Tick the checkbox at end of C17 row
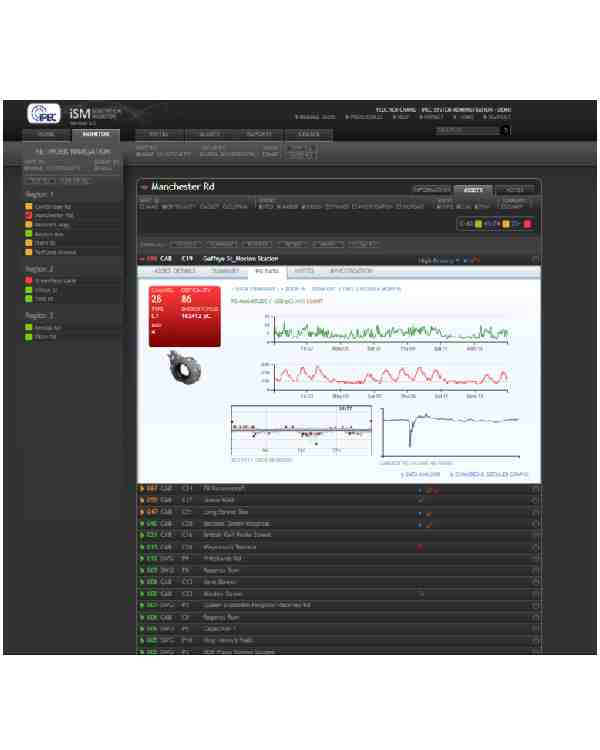The width and height of the screenshot is (600, 750). click(535, 500)
